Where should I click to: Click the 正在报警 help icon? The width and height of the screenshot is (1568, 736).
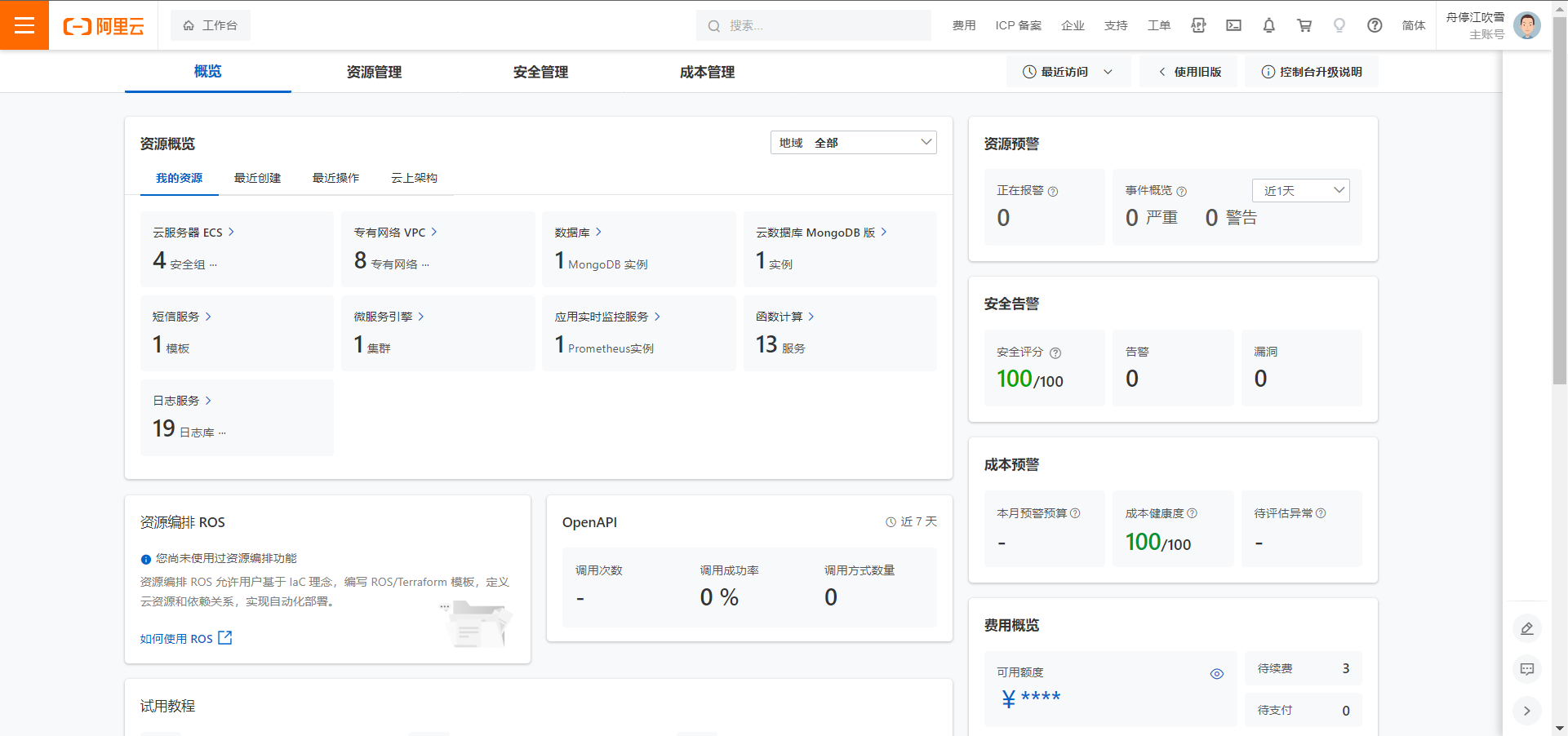point(1053,192)
